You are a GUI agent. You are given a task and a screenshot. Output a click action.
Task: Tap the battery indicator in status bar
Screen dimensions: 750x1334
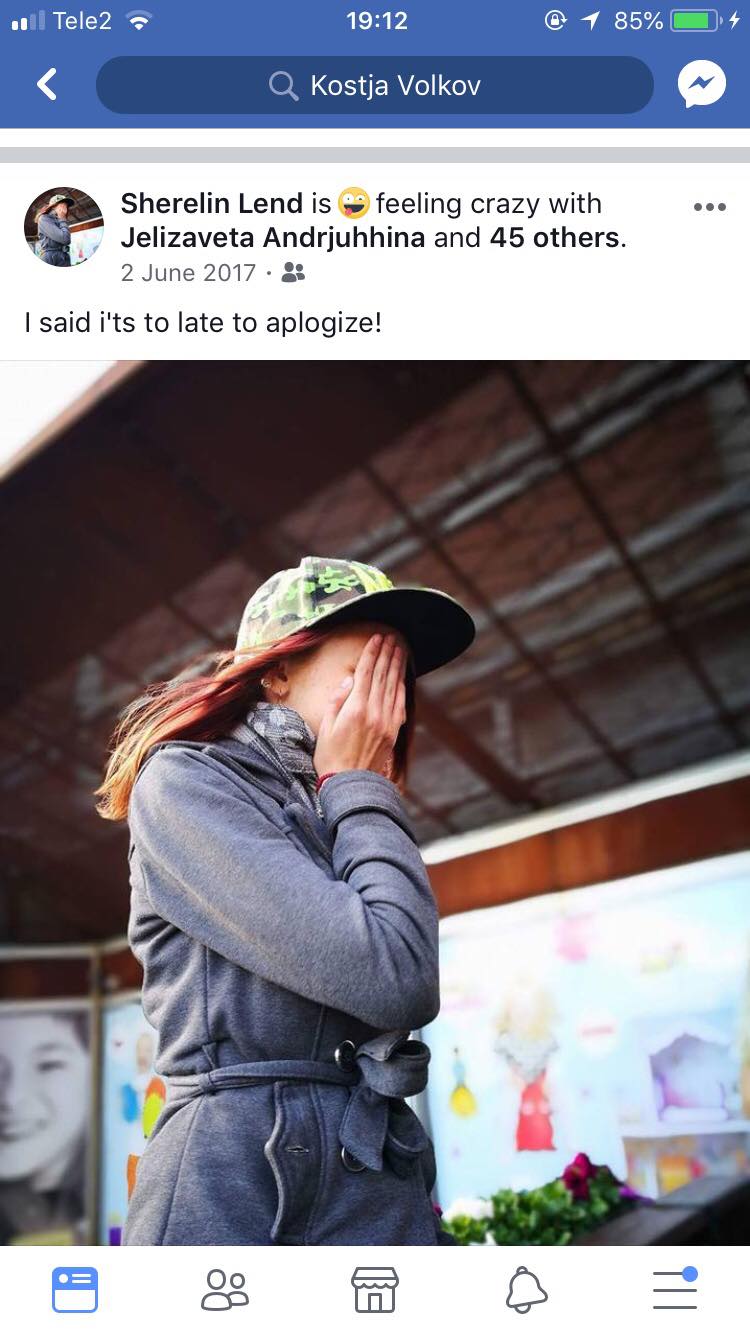(x=698, y=21)
